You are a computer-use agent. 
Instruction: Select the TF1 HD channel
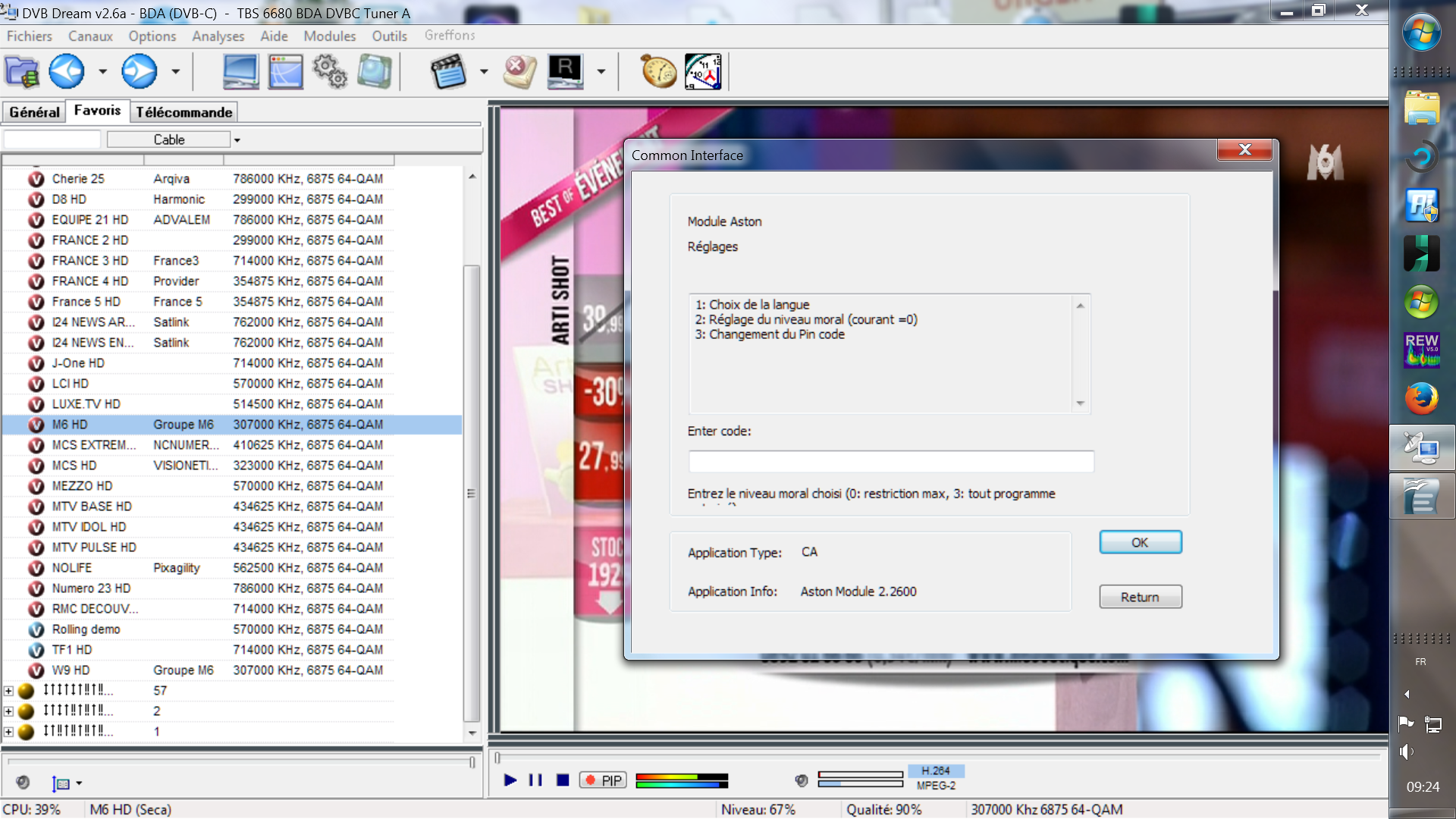click(x=232, y=650)
